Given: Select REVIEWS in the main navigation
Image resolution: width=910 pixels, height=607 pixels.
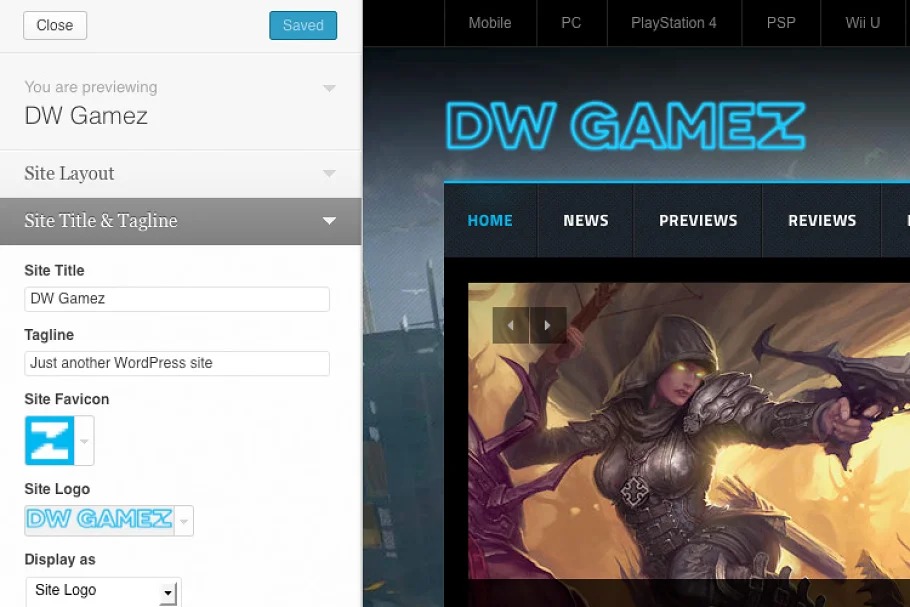Looking at the screenshot, I should [822, 221].
